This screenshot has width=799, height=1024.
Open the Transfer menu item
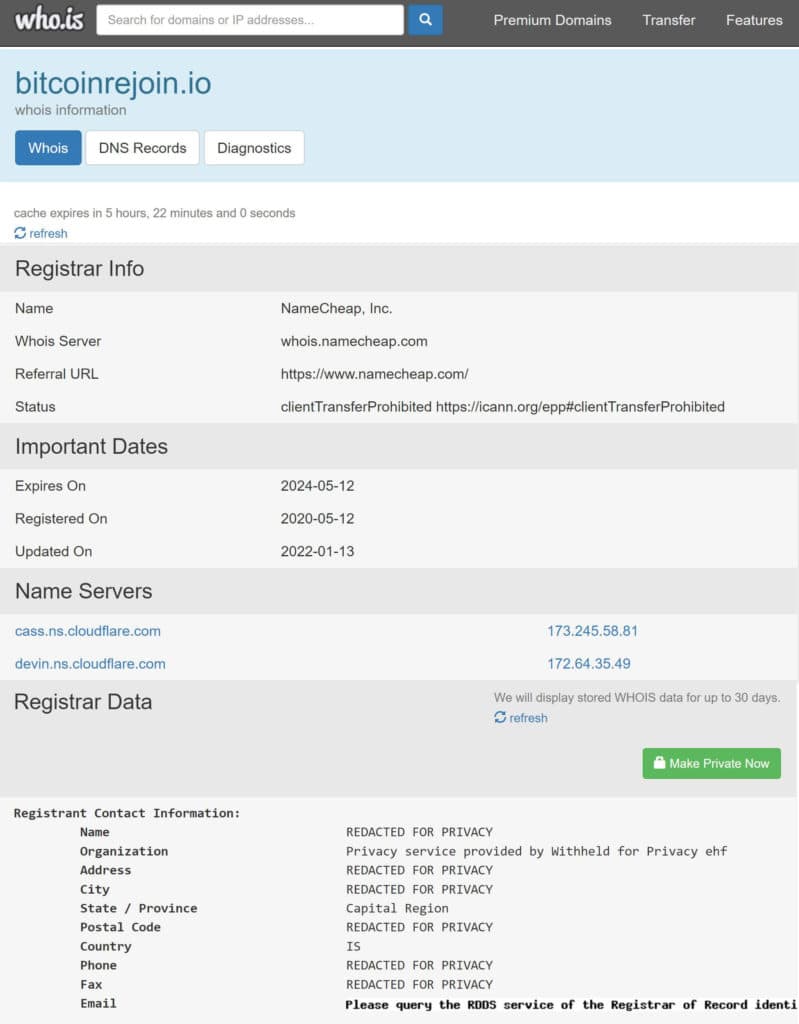(x=668, y=20)
